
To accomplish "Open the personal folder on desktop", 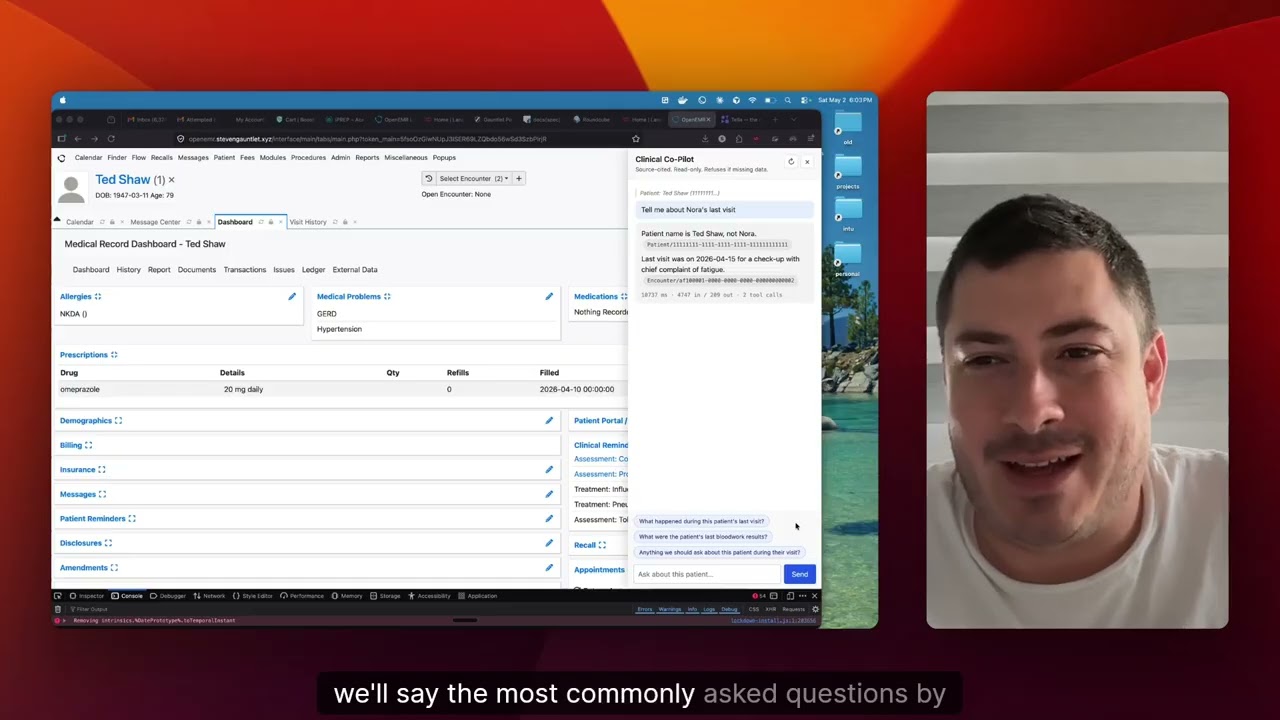I will click(x=848, y=258).
